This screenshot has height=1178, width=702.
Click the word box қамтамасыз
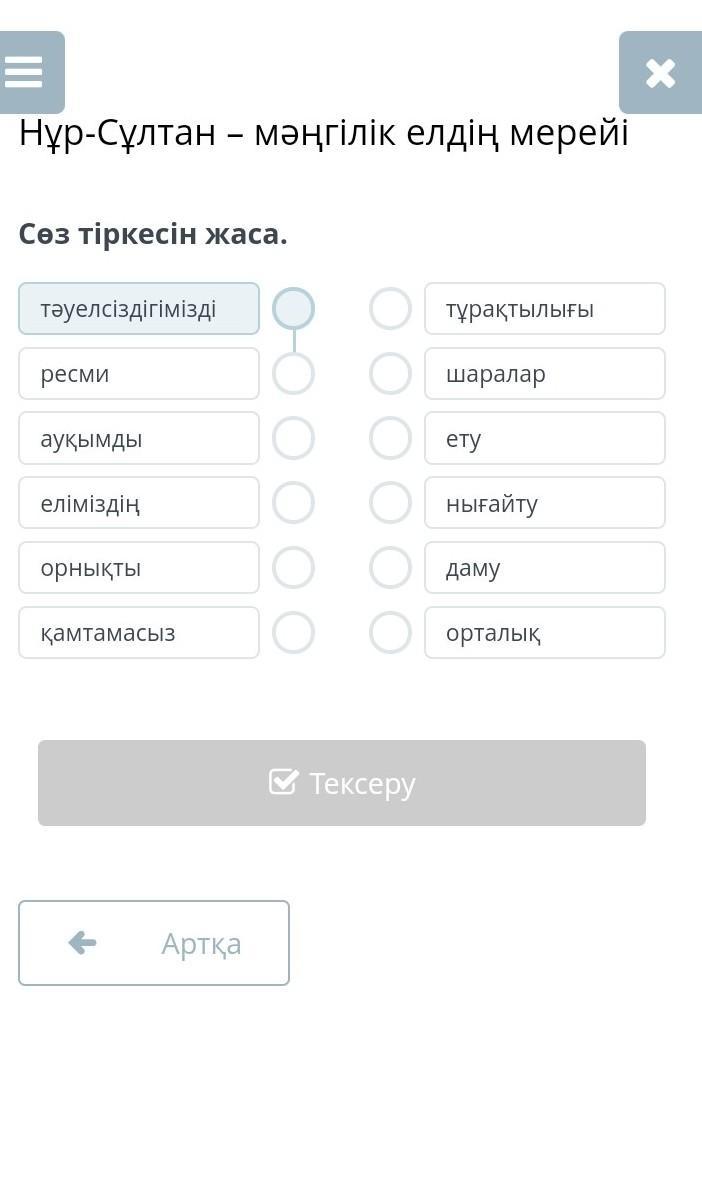pos(139,632)
